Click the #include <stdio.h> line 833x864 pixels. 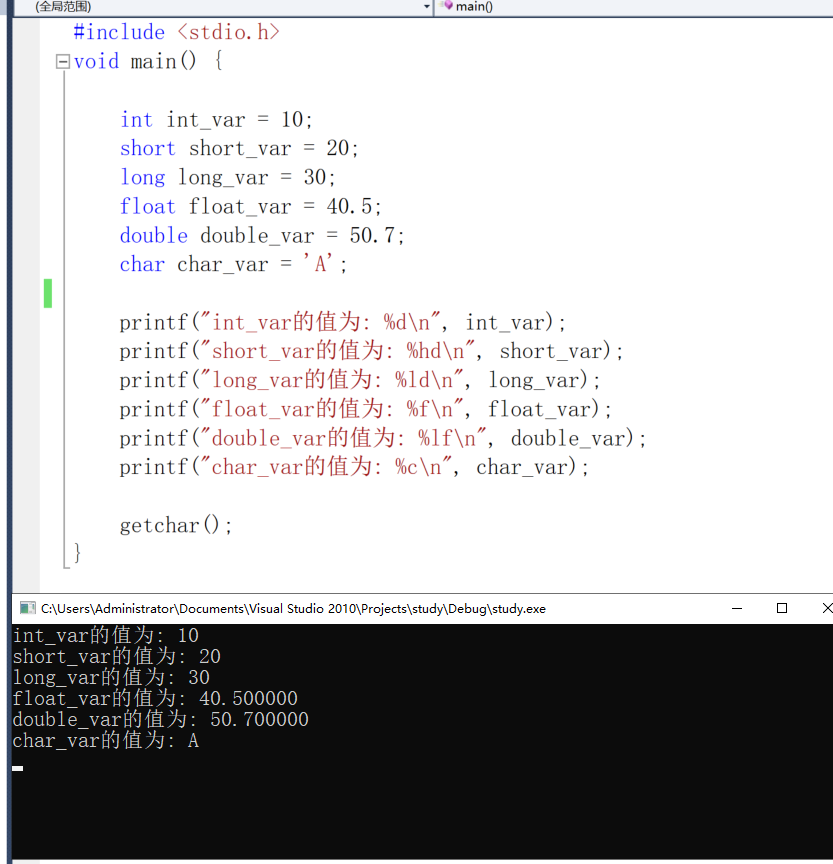coord(176,32)
